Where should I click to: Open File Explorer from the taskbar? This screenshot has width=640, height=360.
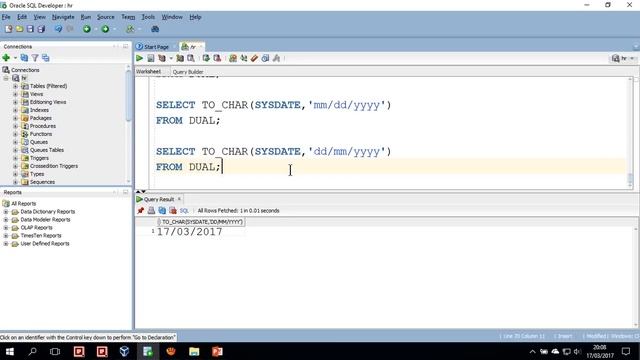click(194, 351)
